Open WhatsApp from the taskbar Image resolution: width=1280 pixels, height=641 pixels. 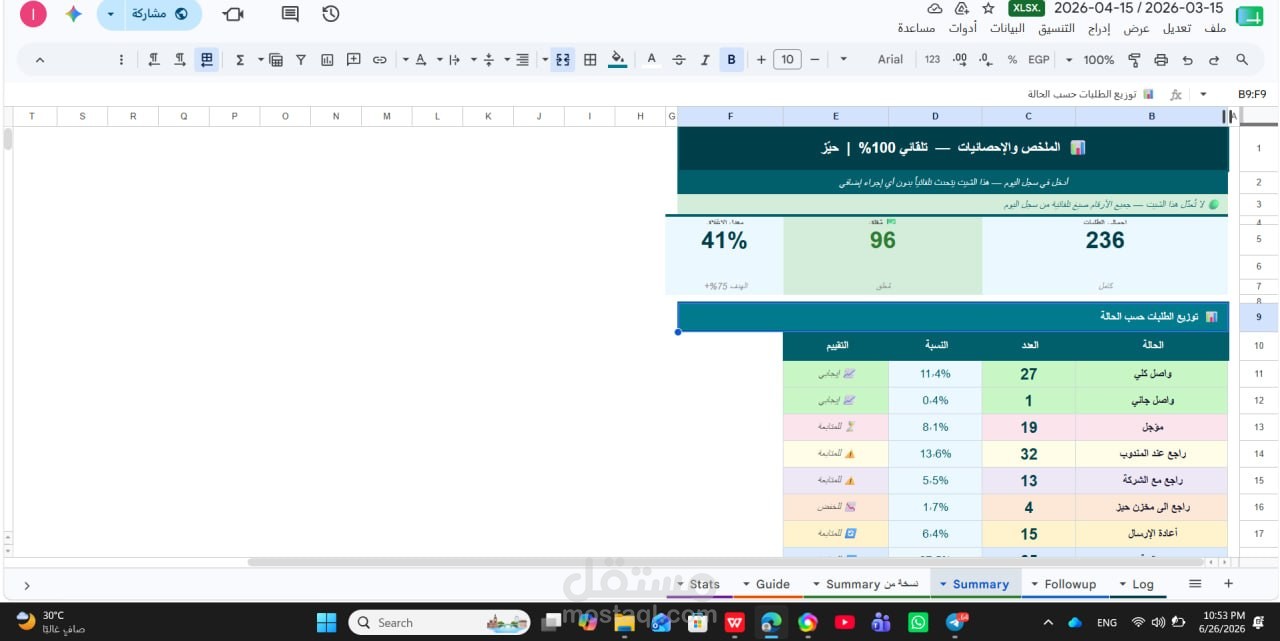coord(918,622)
